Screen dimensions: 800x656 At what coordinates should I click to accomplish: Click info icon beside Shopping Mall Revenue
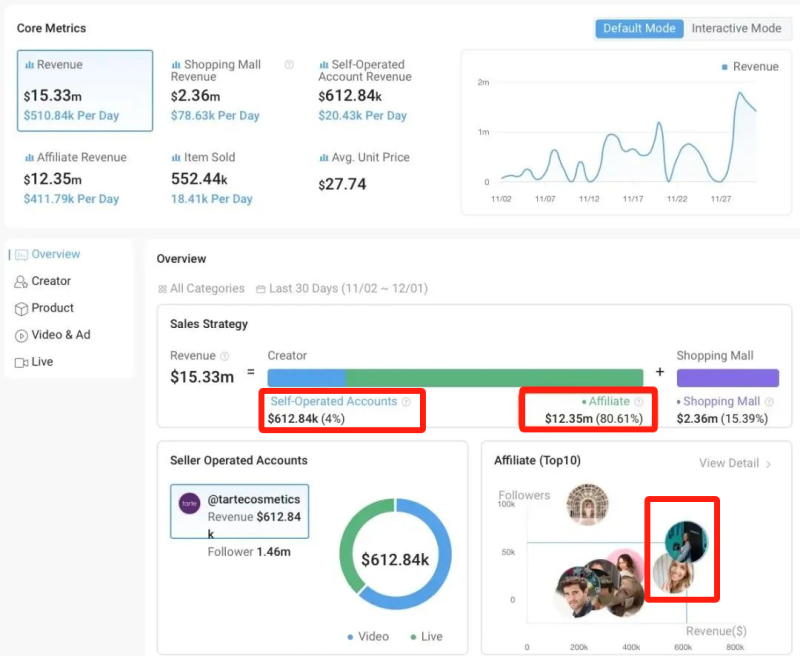point(289,65)
